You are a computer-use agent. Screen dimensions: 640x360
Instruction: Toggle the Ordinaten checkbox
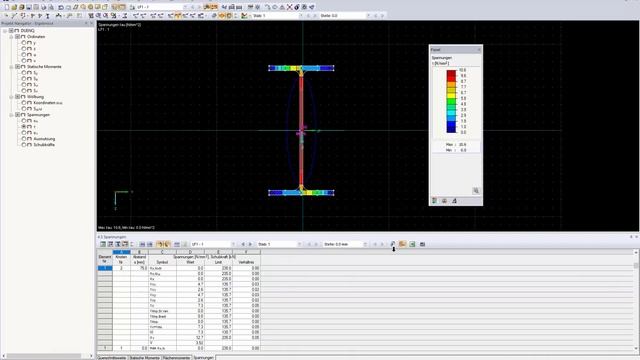click(18, 37)
